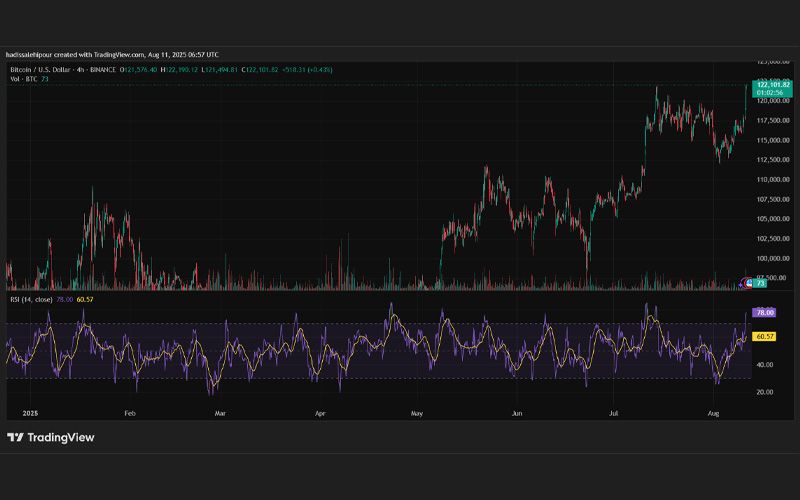
Task: Click the 2025 label on time axis
Action: (x=30, y=413)
